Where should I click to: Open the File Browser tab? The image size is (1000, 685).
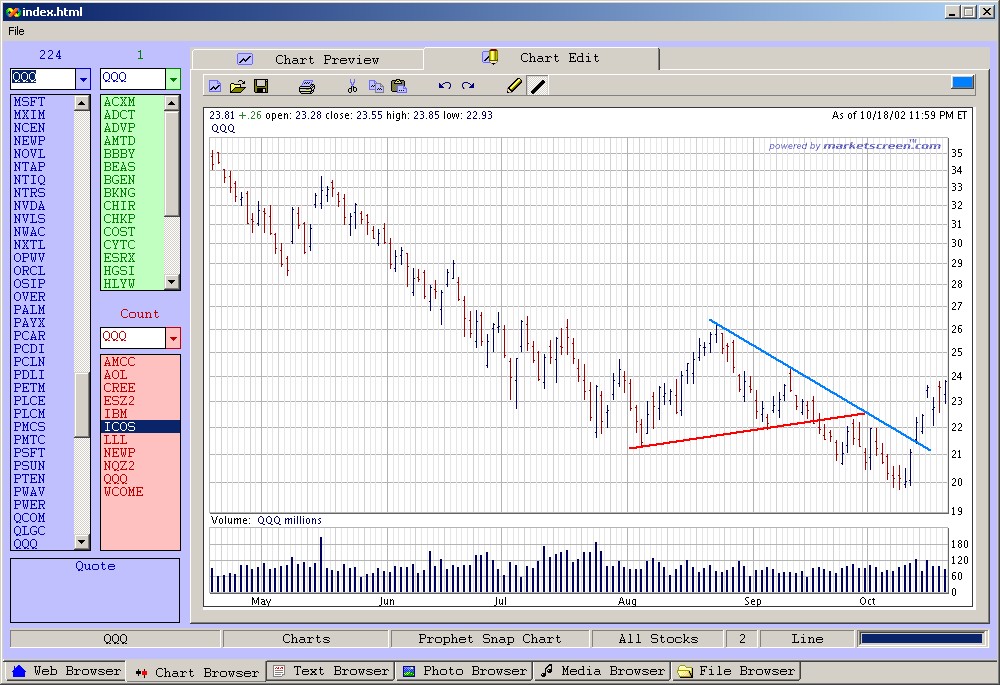(737, 671)
